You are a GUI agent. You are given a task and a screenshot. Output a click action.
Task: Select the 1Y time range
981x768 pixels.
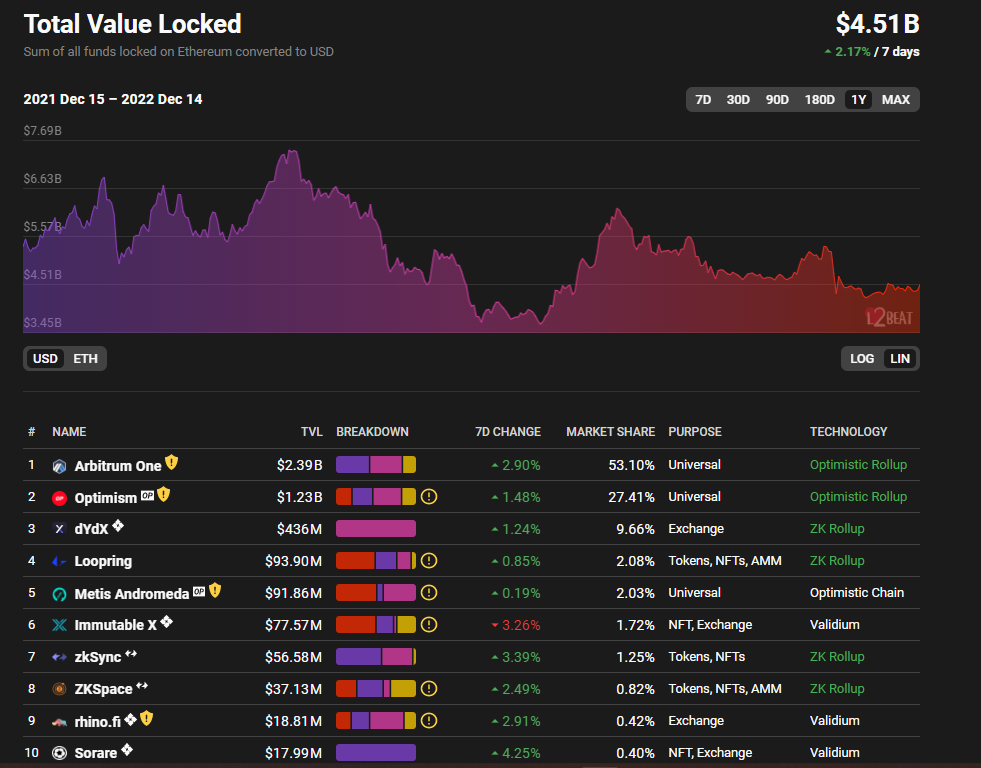pyautogui.click(x=858, y=100)
